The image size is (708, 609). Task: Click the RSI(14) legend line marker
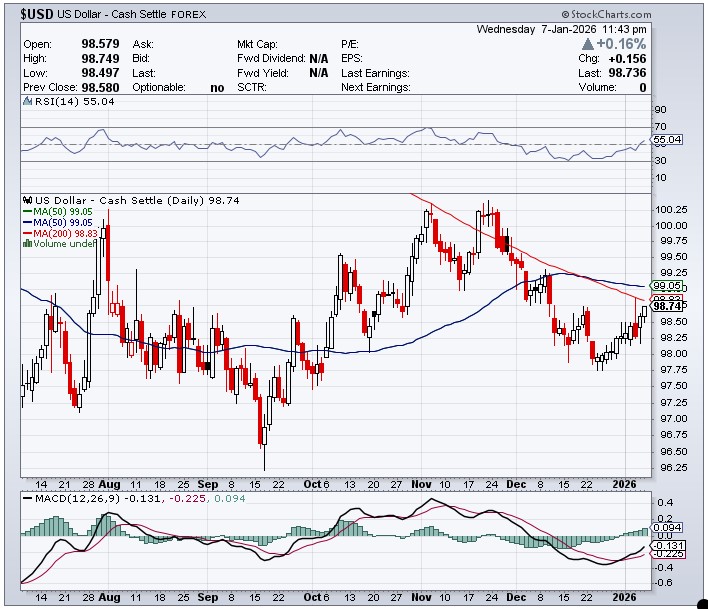point(28,102)
